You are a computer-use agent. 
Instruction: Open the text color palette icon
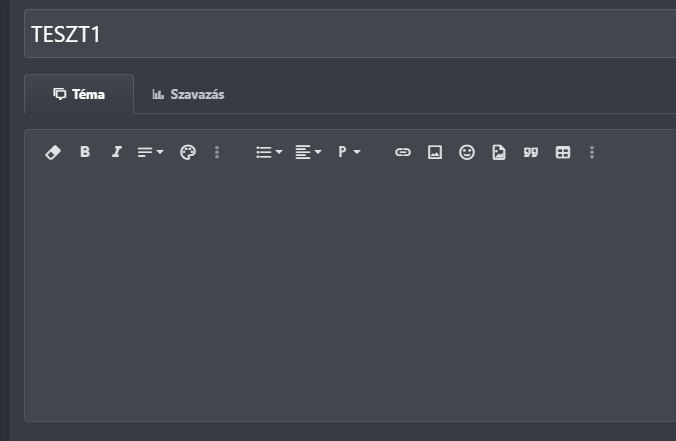pos(188,152)
